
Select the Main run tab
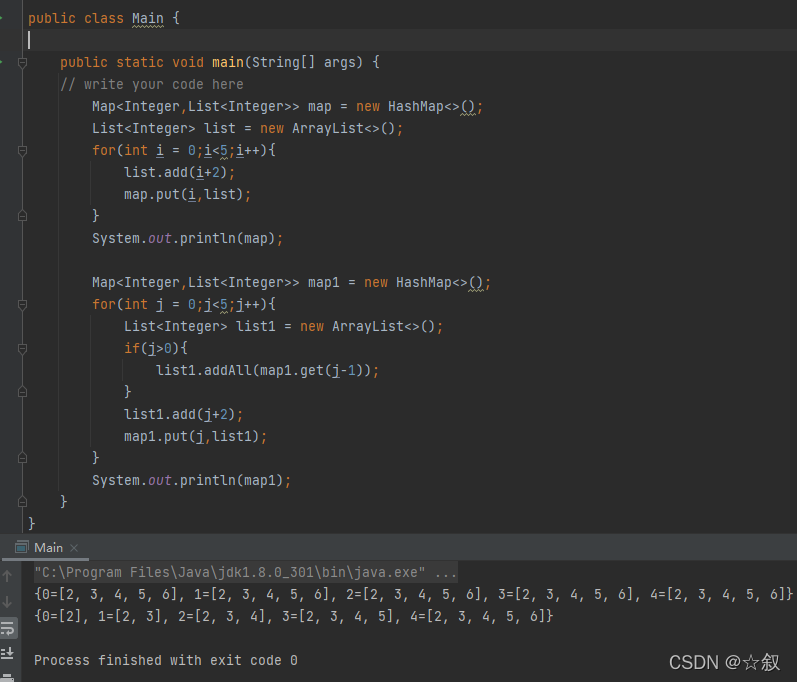[48, 547]
